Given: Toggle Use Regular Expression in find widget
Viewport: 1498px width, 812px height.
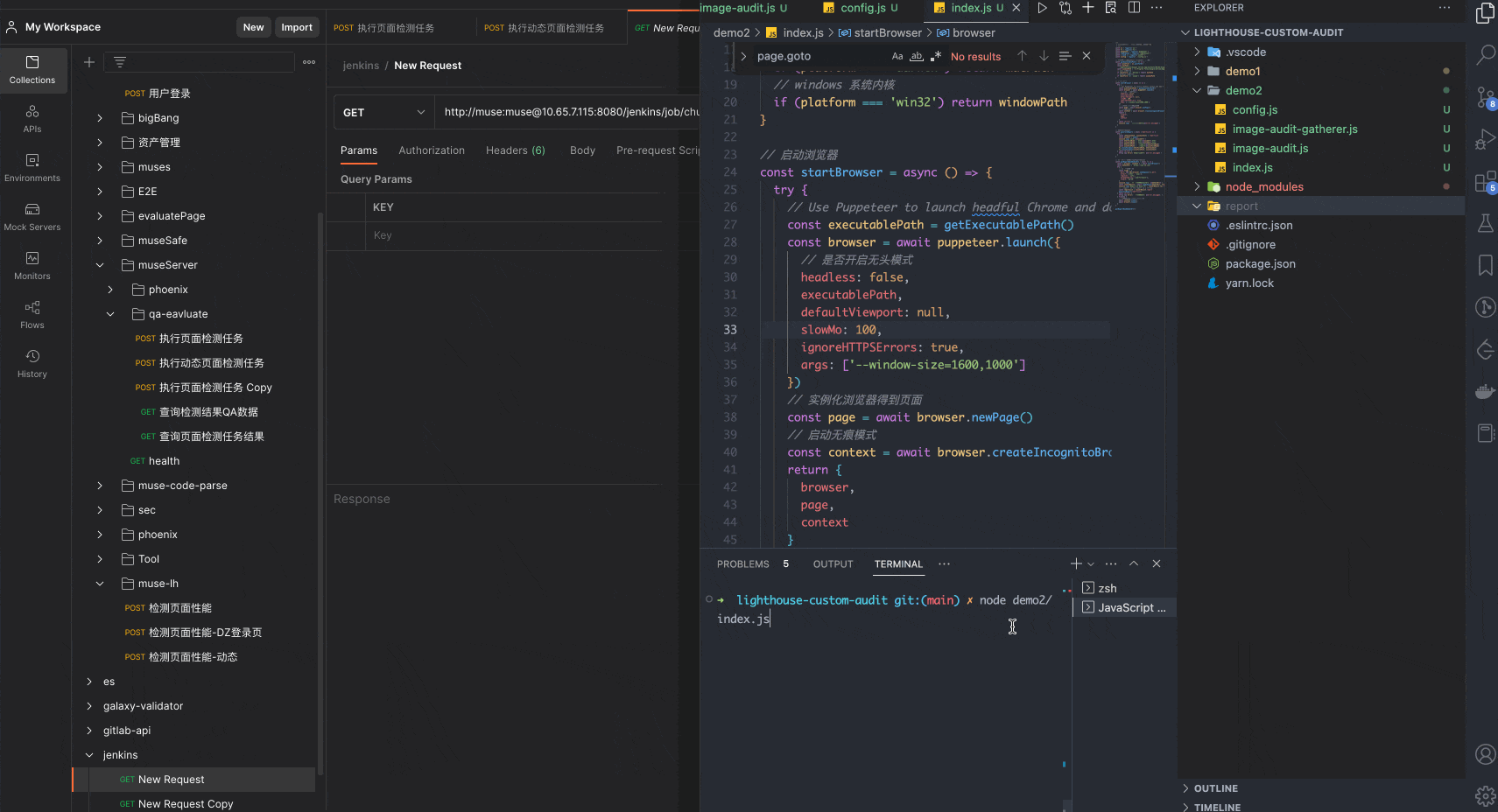Looking at the screenshot, I should click(936, 56).
